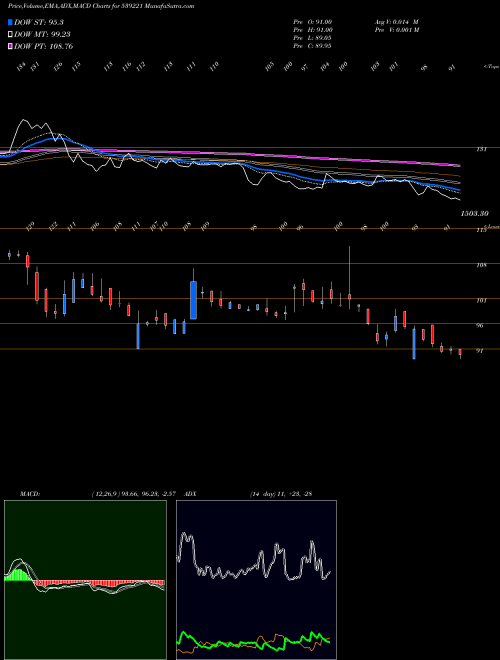Click the 131 axis label on EMA chart

[x=481, y=149]
